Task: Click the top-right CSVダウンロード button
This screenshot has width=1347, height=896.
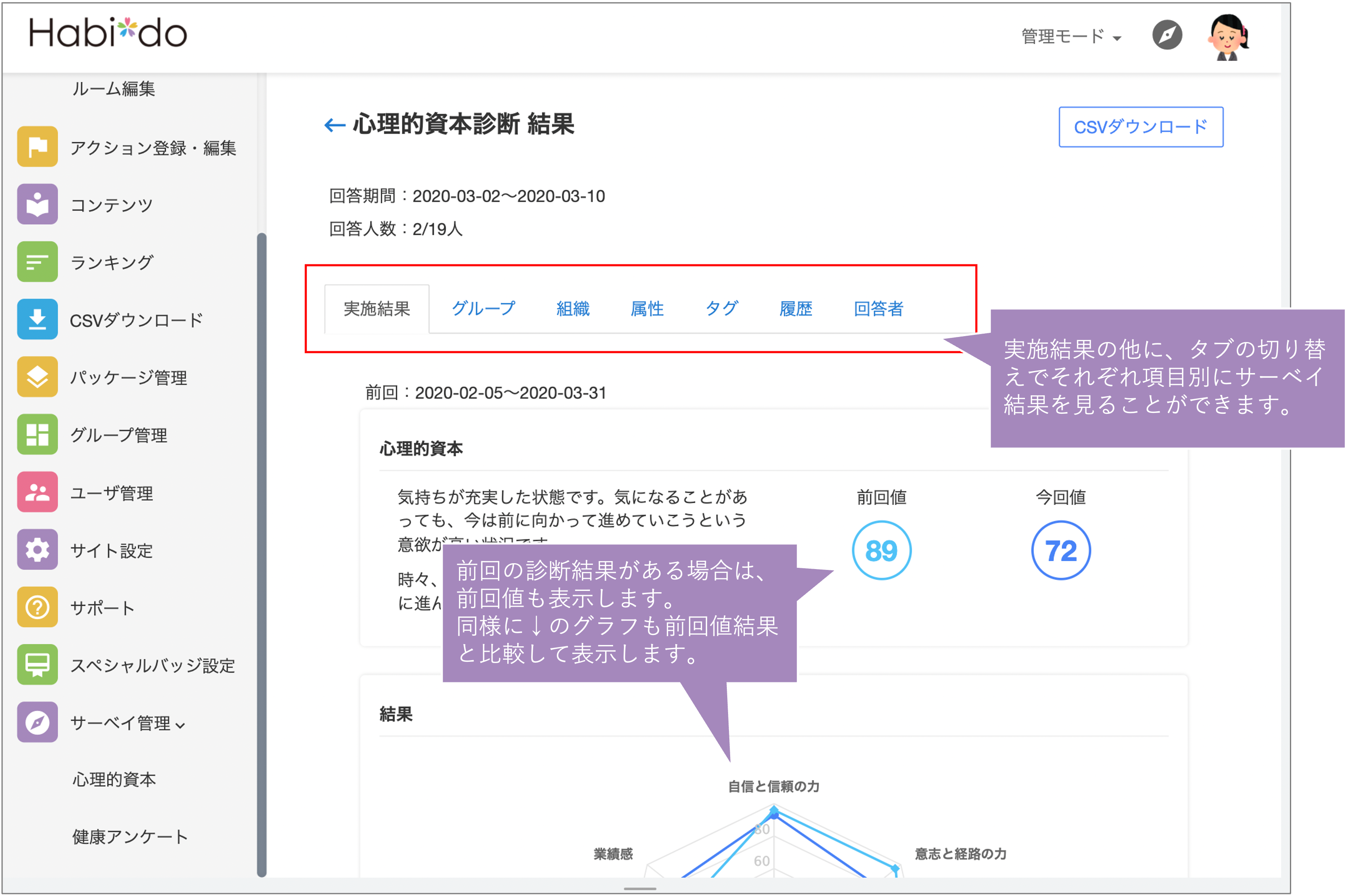Action: tap(1140, 127)
